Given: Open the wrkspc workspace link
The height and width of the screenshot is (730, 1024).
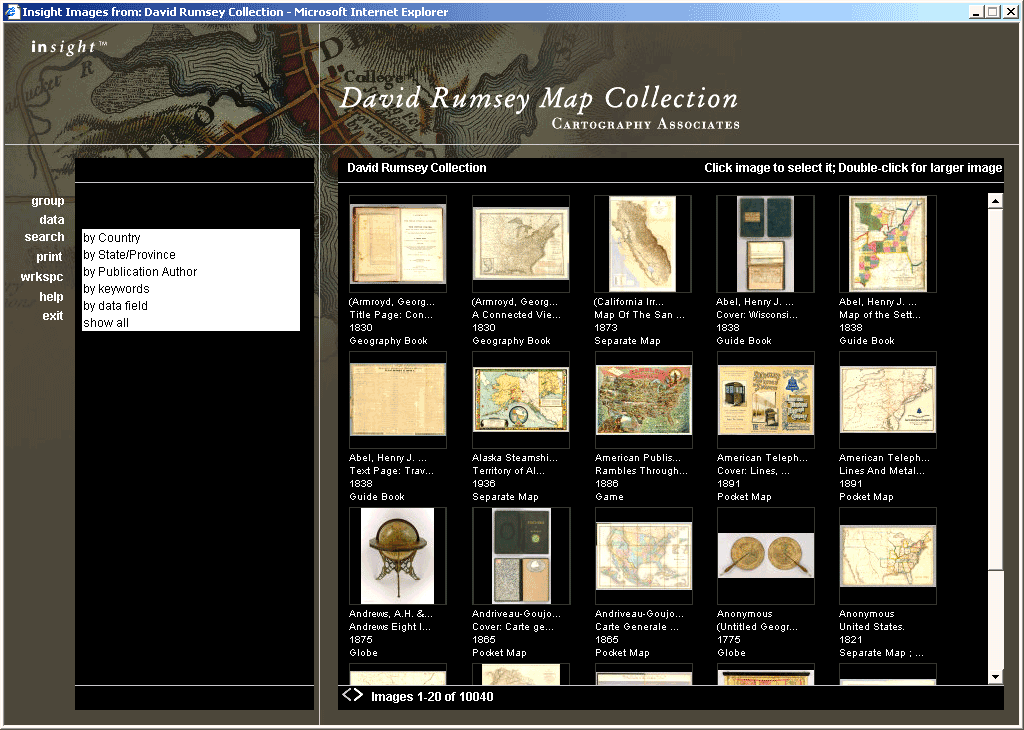Looking at the screenshot, I should pyautogui.click(x=42, y=277).
